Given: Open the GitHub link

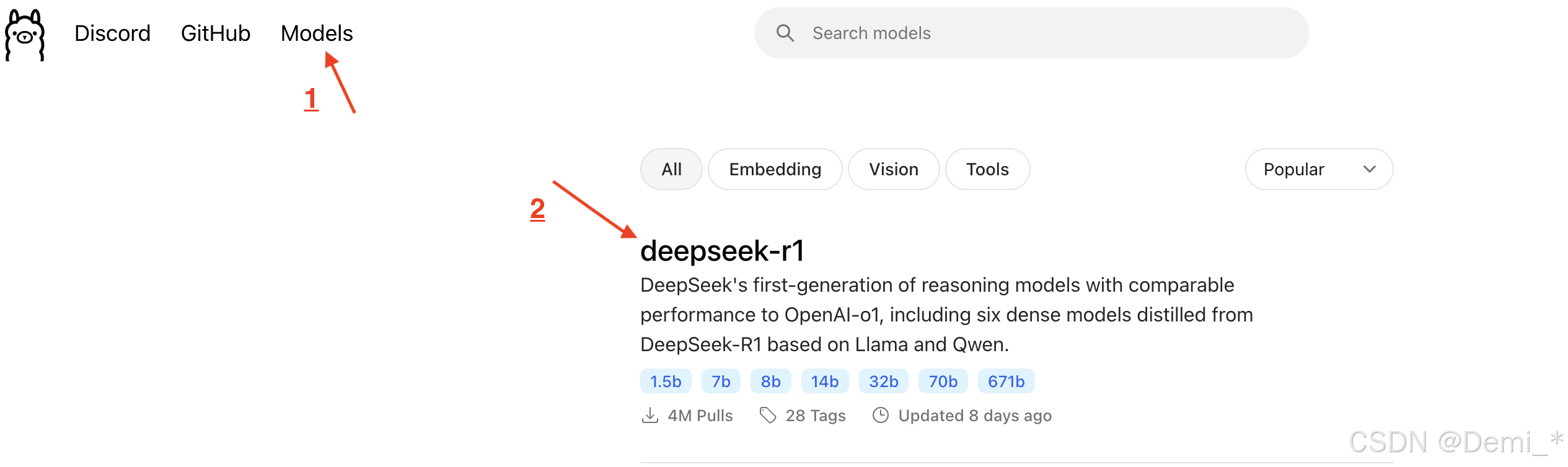Looking at the screenshot, I should coord(215,33).
